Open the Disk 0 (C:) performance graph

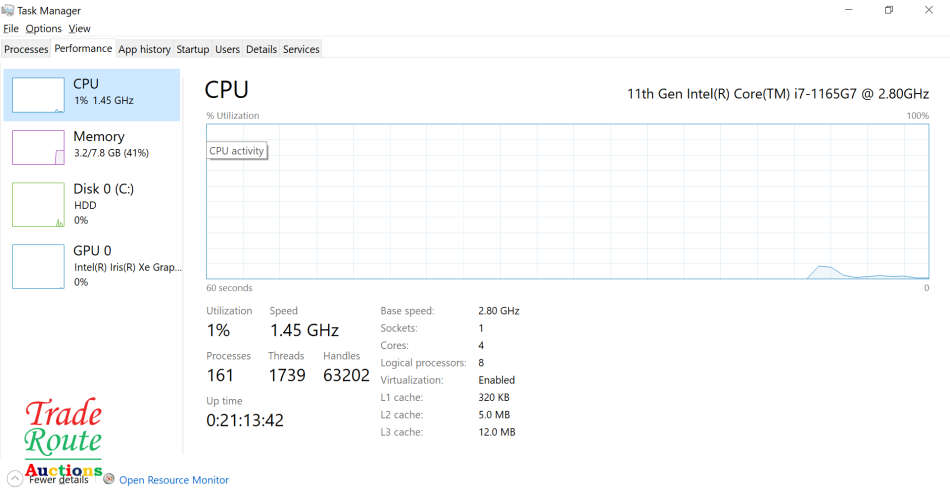[x=38, y=204]
